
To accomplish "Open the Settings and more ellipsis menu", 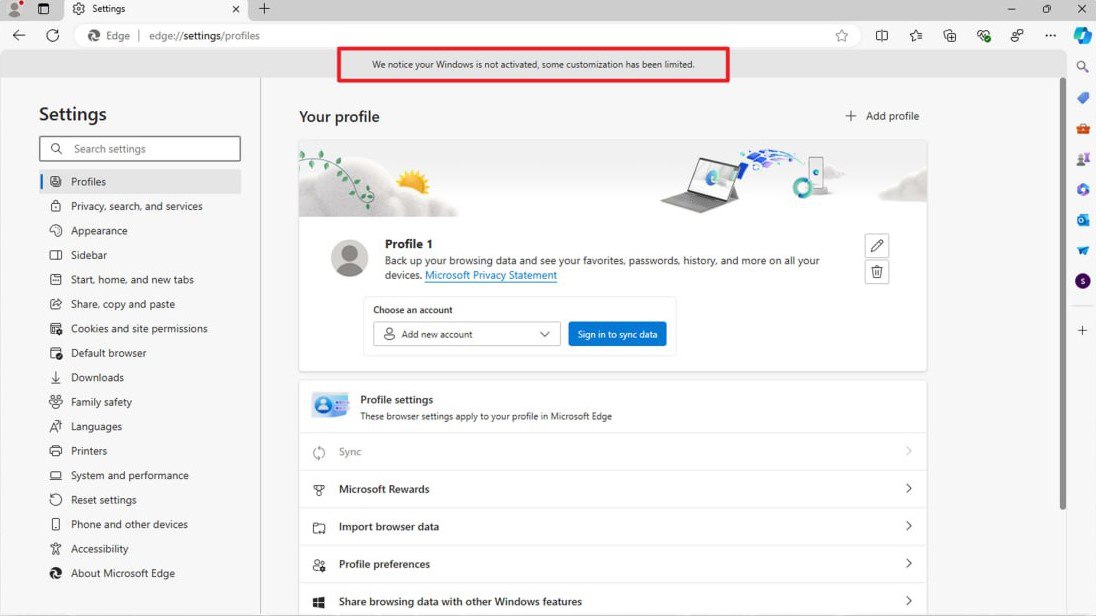I will coord(1051,36).
